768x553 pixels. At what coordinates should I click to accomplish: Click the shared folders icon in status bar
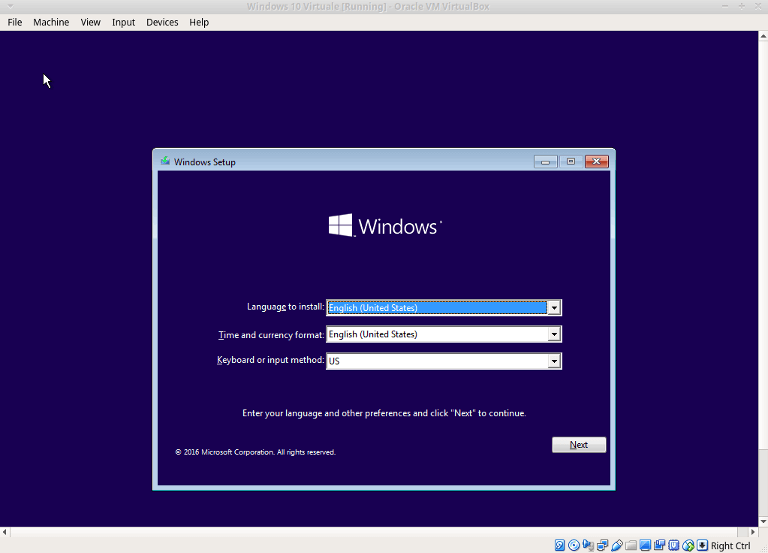tap(631, 545)
